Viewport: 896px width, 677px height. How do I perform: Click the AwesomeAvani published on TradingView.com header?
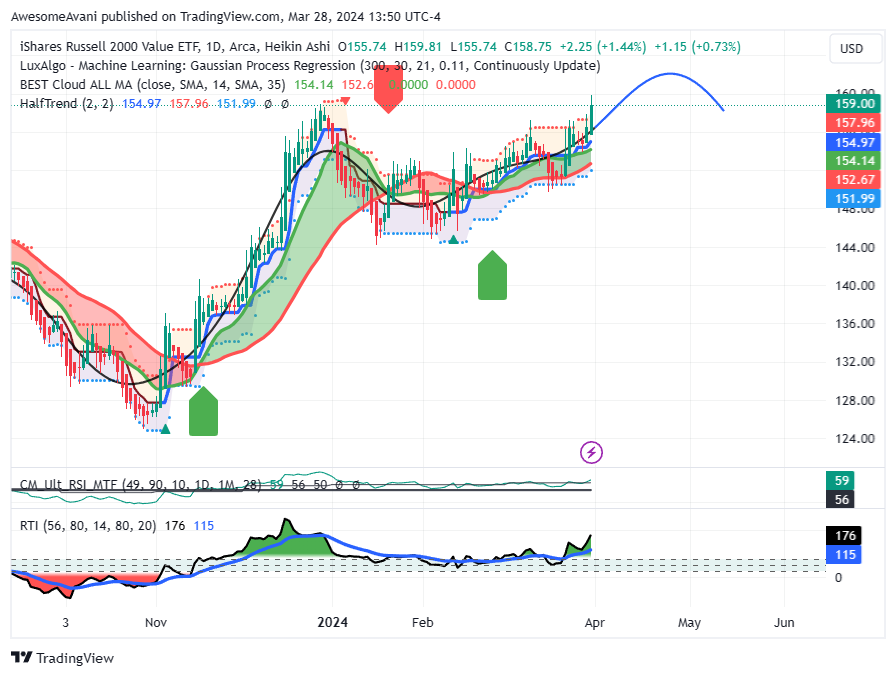pos(226,17)
